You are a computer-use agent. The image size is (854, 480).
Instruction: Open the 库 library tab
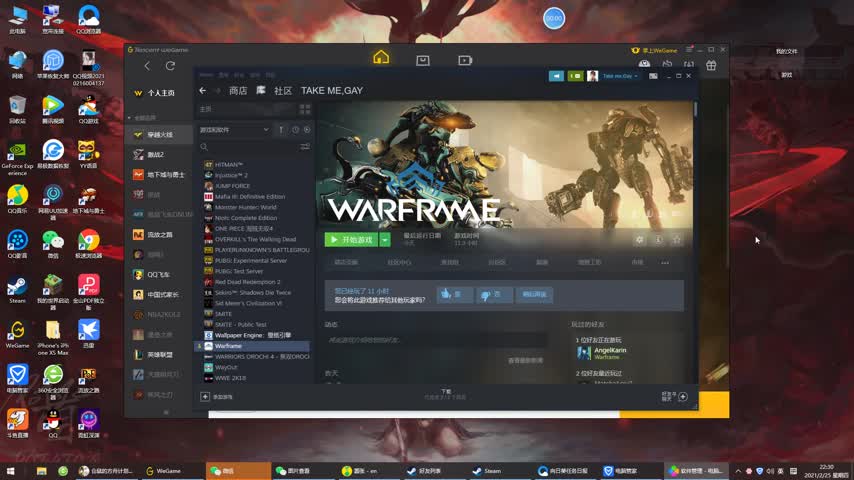[261, 90]
